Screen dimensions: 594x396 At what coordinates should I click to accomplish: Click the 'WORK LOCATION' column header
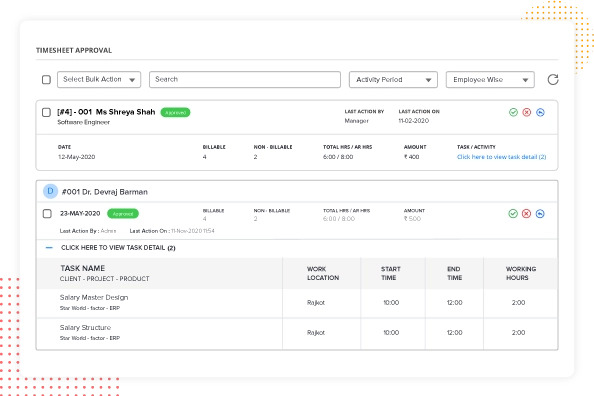pos(323,273)
